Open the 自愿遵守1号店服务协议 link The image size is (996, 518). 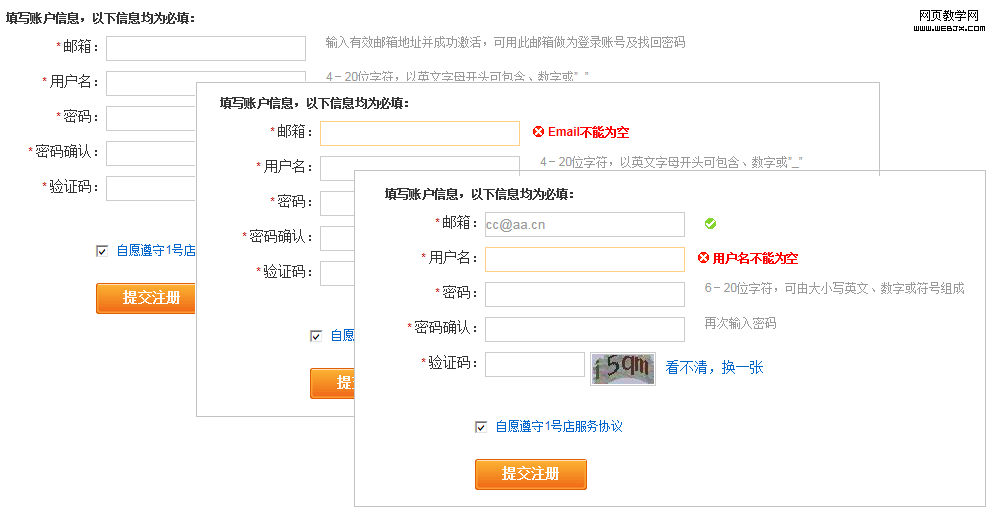pos(559,427)
